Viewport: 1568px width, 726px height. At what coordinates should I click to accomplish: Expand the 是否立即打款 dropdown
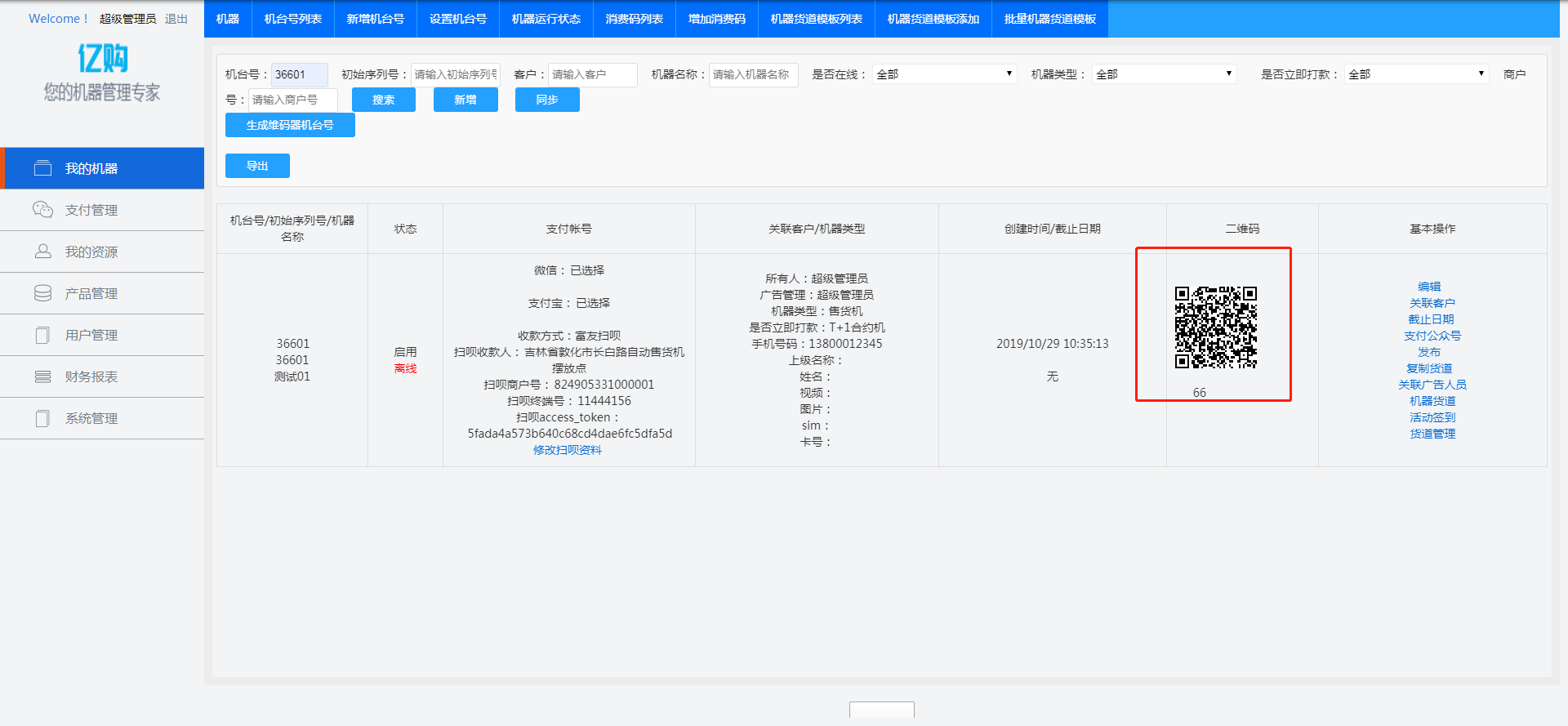coord(1415,74)
